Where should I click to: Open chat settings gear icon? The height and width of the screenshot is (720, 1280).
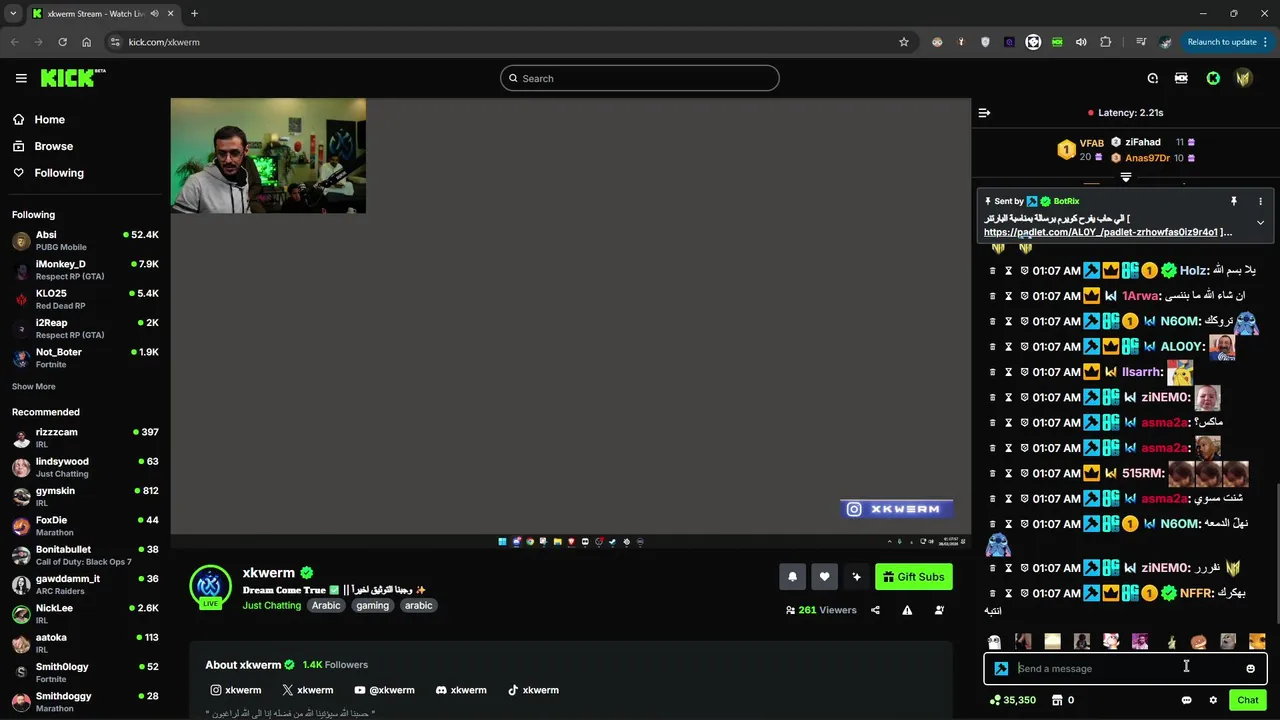(1213, 700)
